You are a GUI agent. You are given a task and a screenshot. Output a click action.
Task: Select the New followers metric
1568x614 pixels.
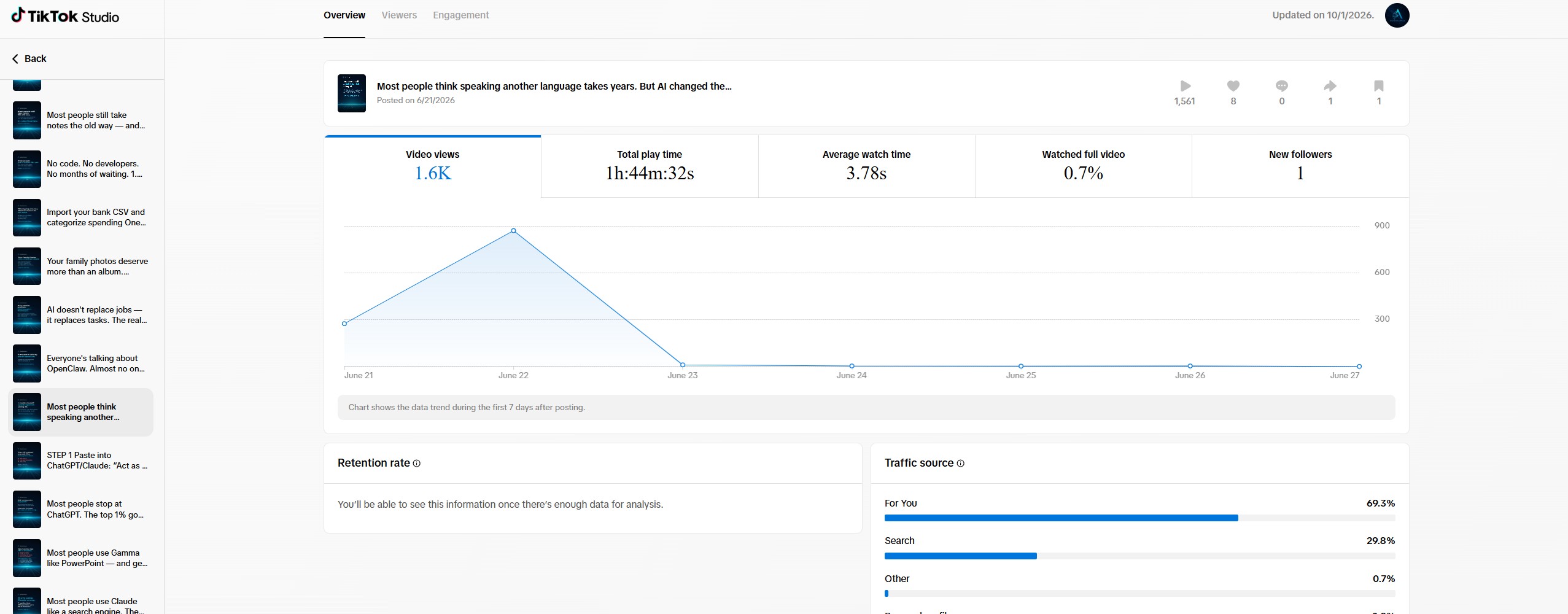point(1300,166)
